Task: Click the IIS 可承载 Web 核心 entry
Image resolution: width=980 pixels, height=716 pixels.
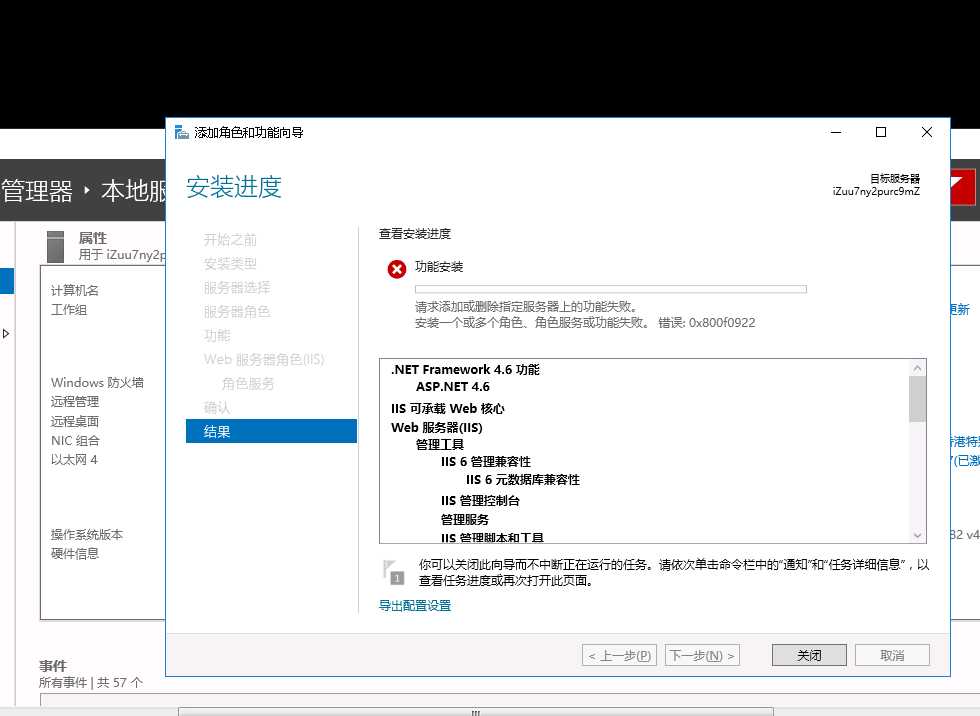Action: [x=448, y=409]
